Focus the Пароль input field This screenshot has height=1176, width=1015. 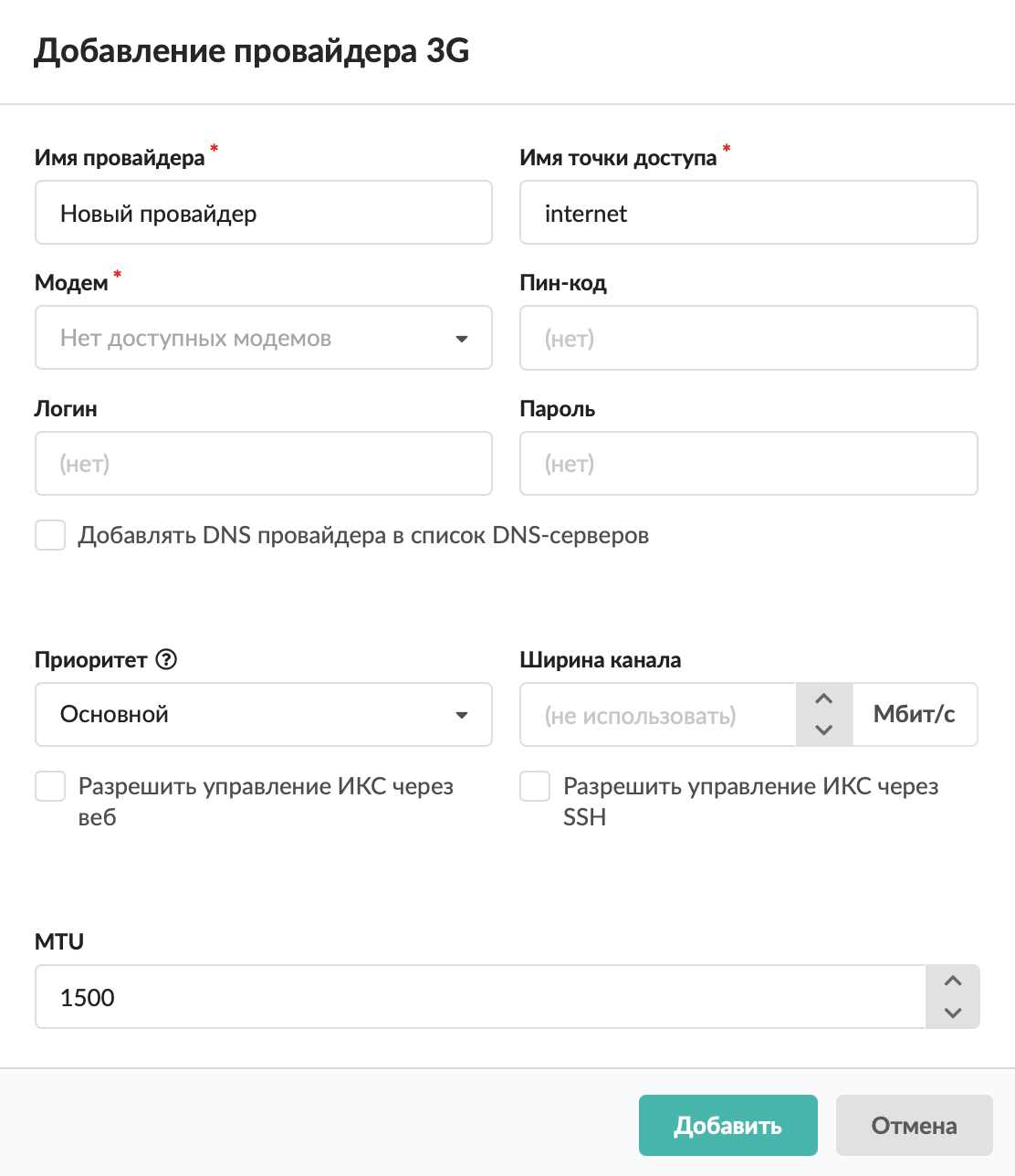tap(748, 464)
